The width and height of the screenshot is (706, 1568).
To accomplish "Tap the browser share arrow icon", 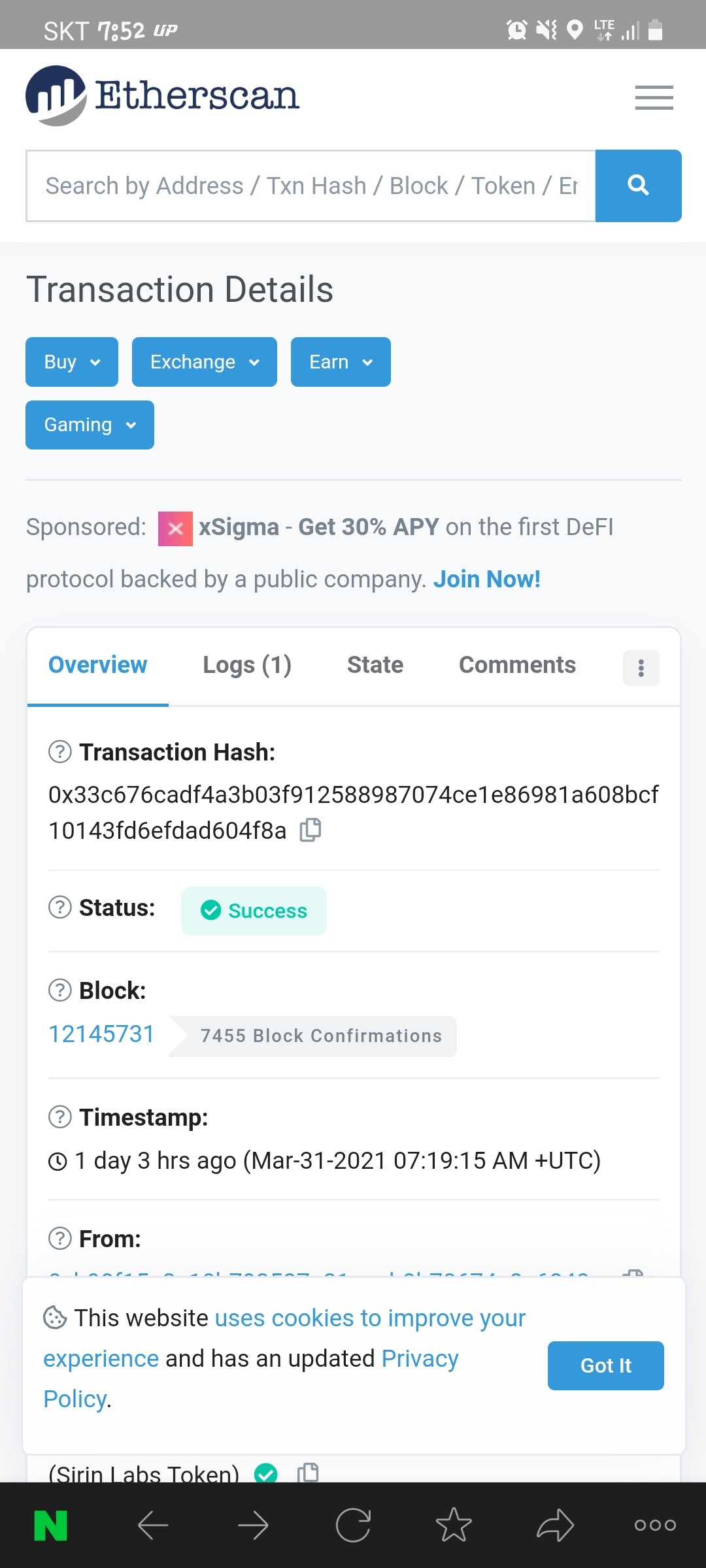I will coord(555,1525).
